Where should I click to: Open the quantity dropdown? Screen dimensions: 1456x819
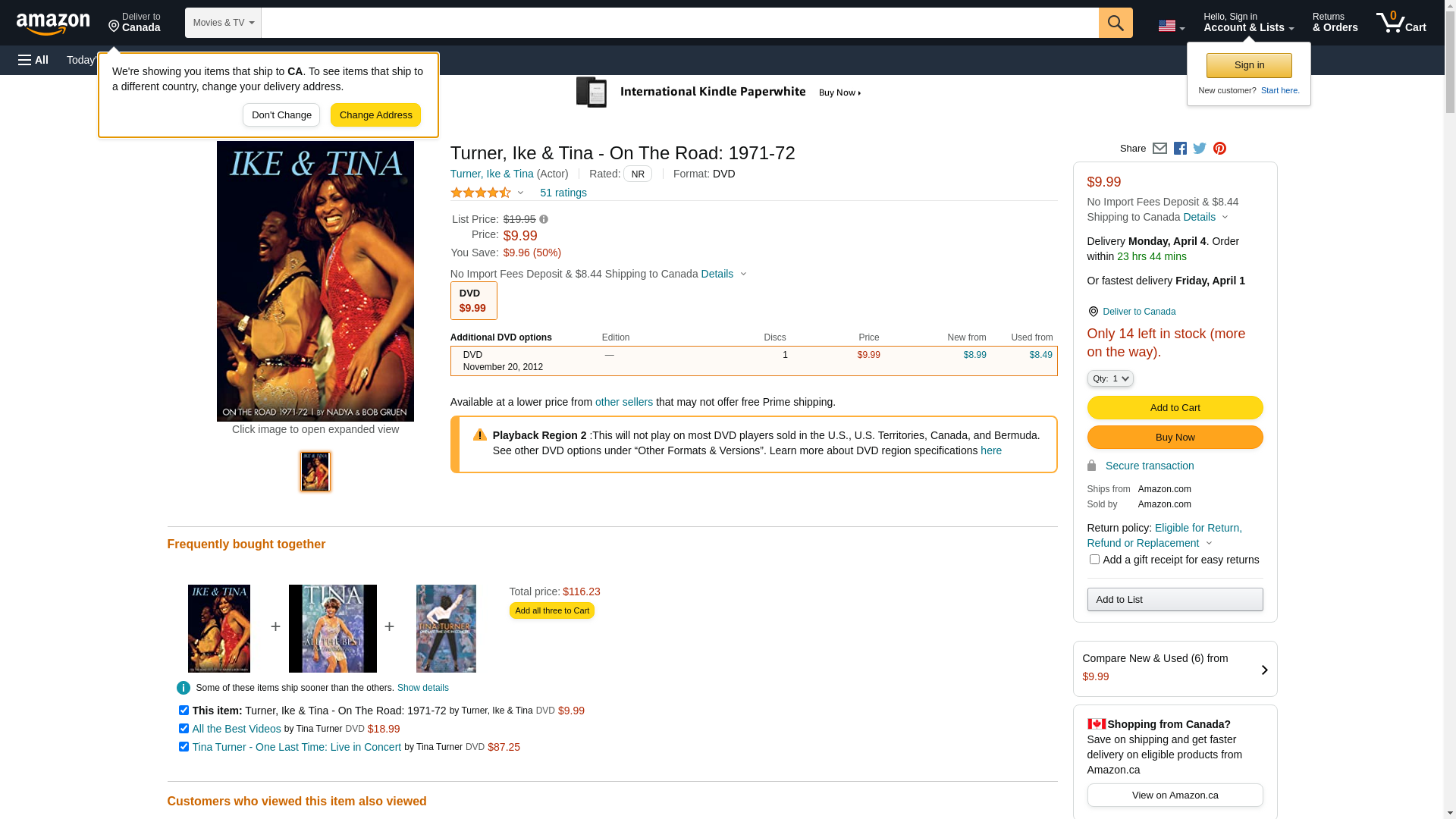pyautogui.click(x=1109, y=378)
